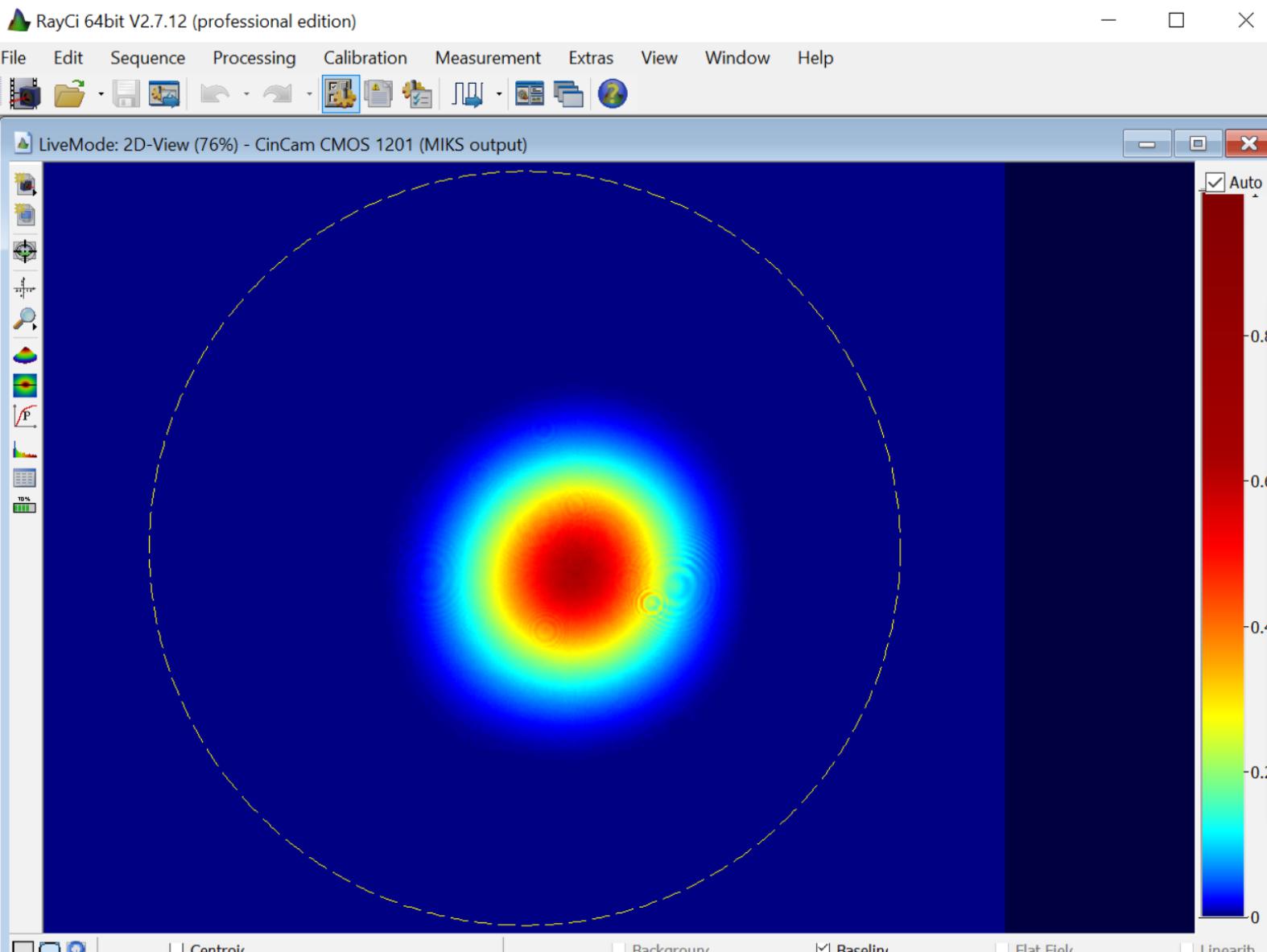1267x952 pixels.
Task: Click the histogram icon in sidebar
Action: point(25,449)
